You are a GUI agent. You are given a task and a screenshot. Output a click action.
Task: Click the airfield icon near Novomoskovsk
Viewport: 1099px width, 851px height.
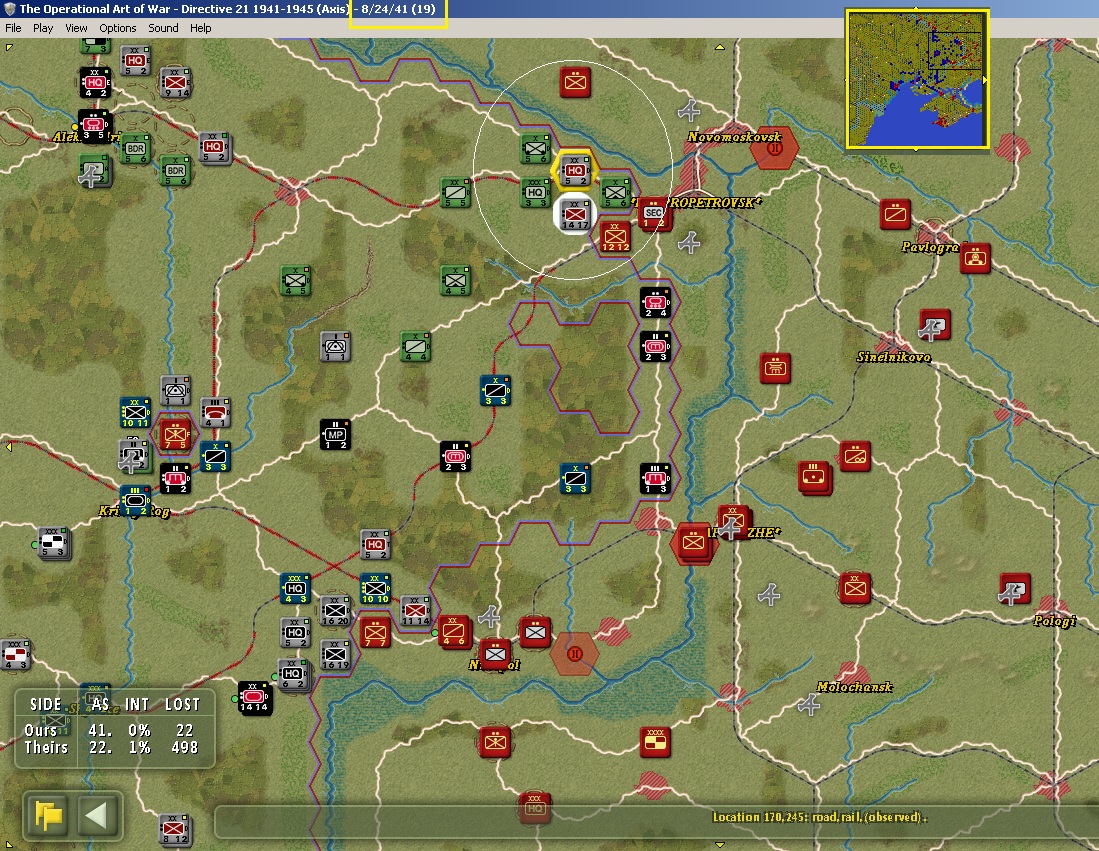click(x=690, y=111)
